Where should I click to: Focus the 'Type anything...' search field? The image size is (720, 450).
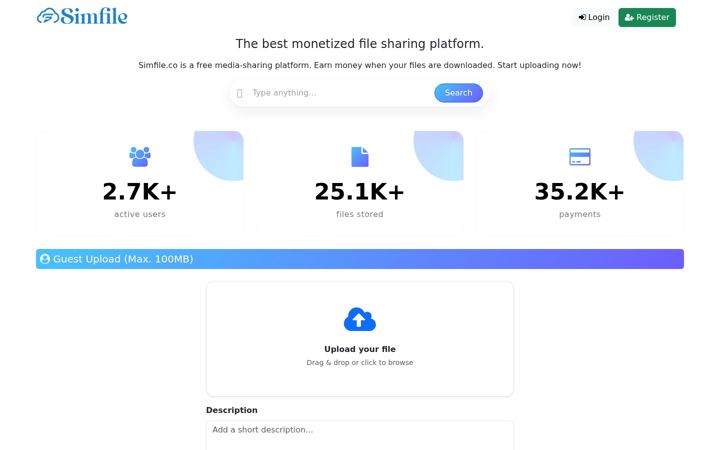coord(340,93)
